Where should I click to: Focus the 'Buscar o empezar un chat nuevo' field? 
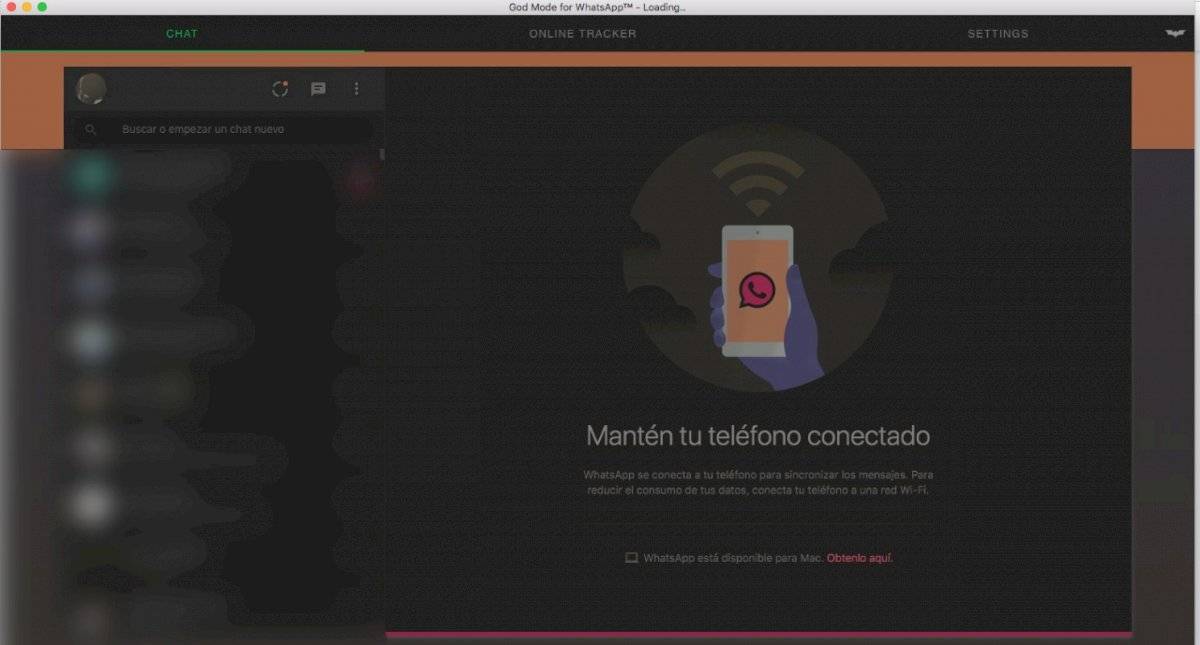click(222, 130)
